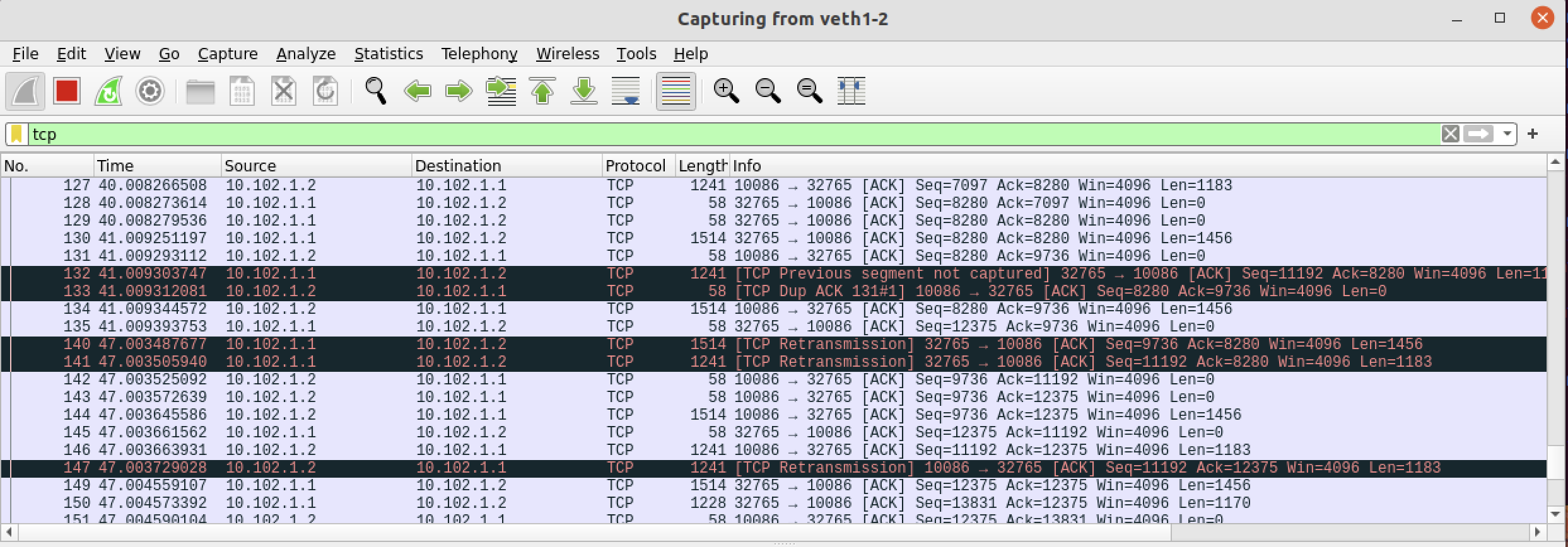Screen dimensions: 1568x547
Task: Go back in packet history
Action: [418, 91]
